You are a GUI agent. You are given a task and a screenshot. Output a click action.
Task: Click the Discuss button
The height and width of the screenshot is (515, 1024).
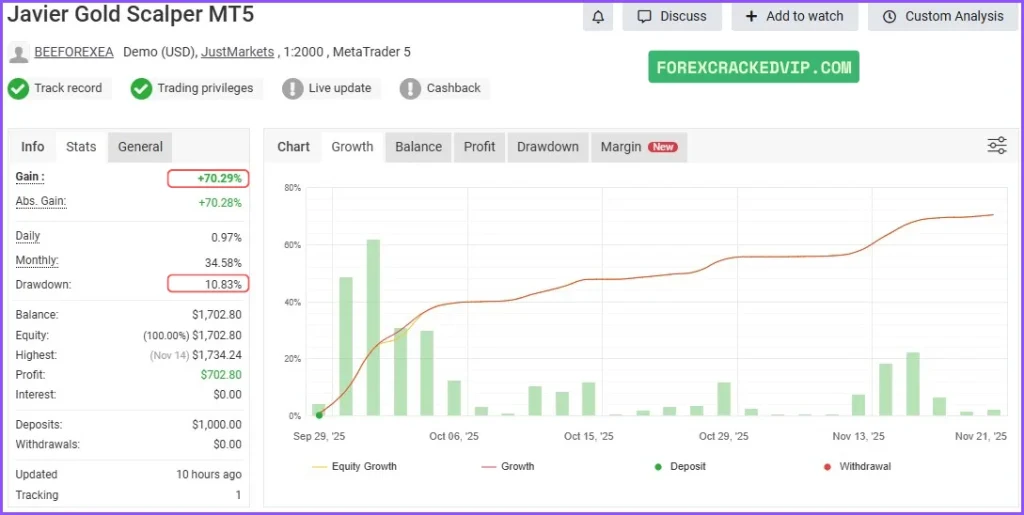coord(671,16)
